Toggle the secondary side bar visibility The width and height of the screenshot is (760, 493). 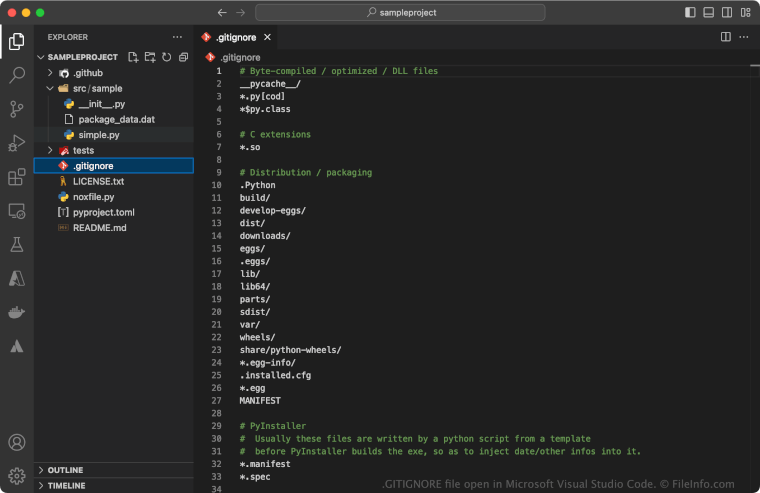coord(726,13)
